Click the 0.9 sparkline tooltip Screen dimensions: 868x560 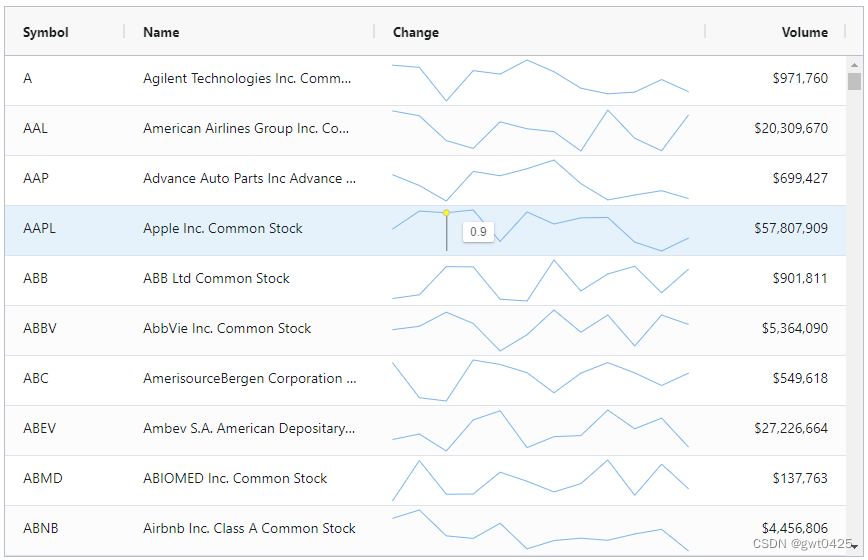pos(478,232)
